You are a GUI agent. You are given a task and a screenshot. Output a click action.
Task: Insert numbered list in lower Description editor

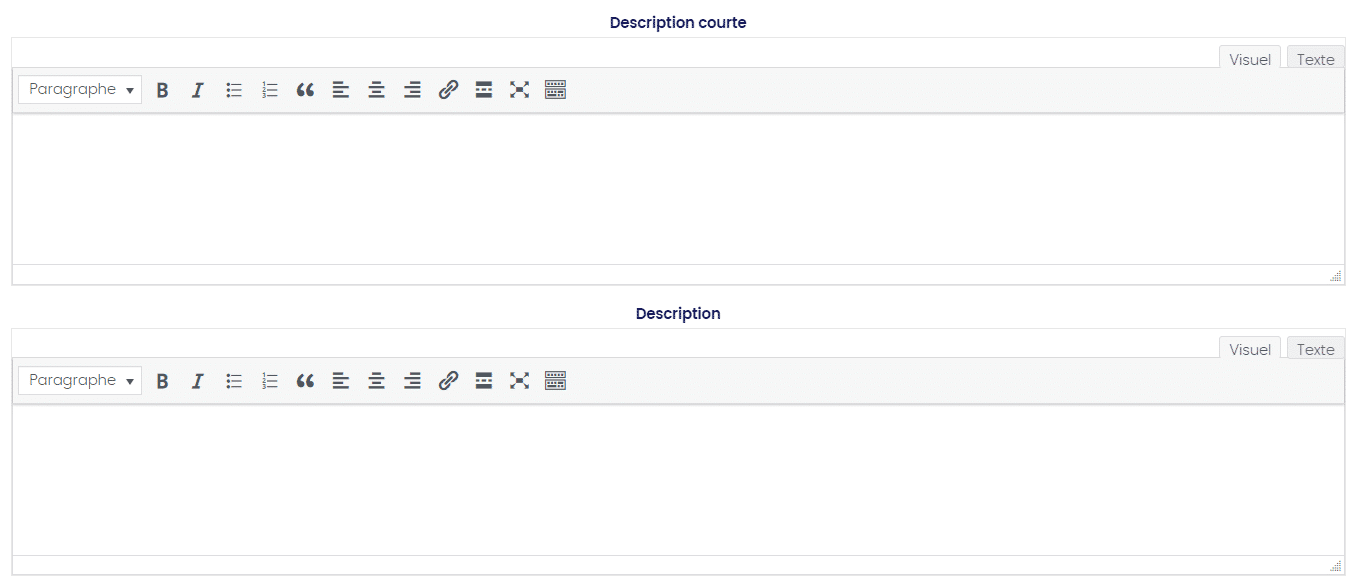(269, 381)
